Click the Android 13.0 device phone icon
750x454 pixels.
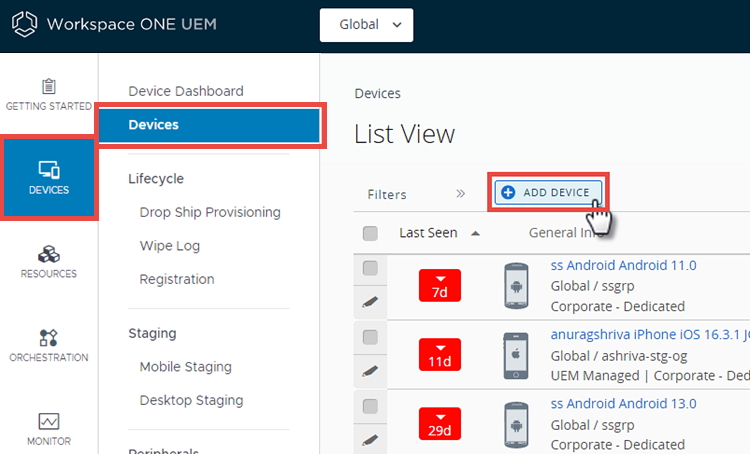[516, 425]
